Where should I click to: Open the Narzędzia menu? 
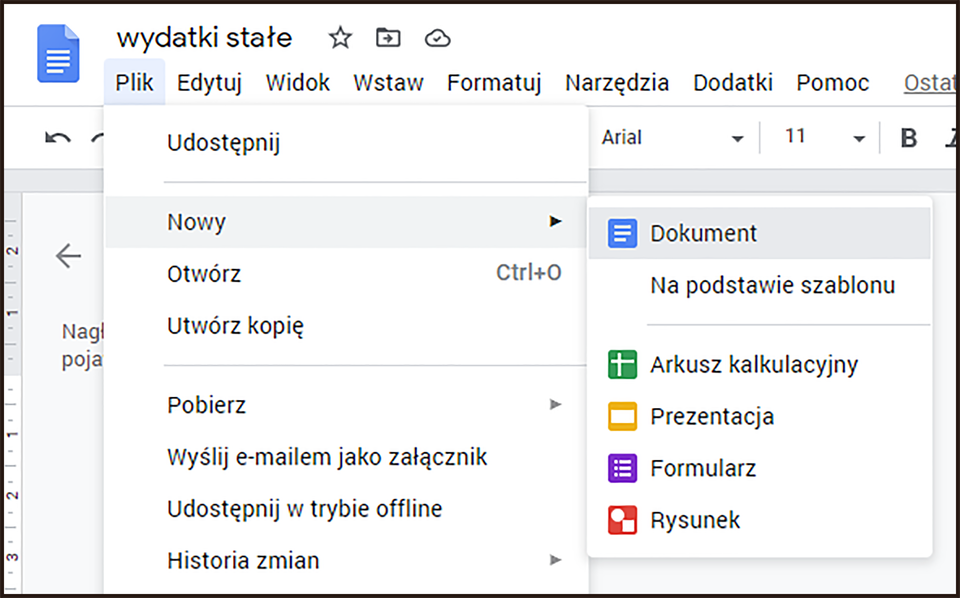point(617,83)
